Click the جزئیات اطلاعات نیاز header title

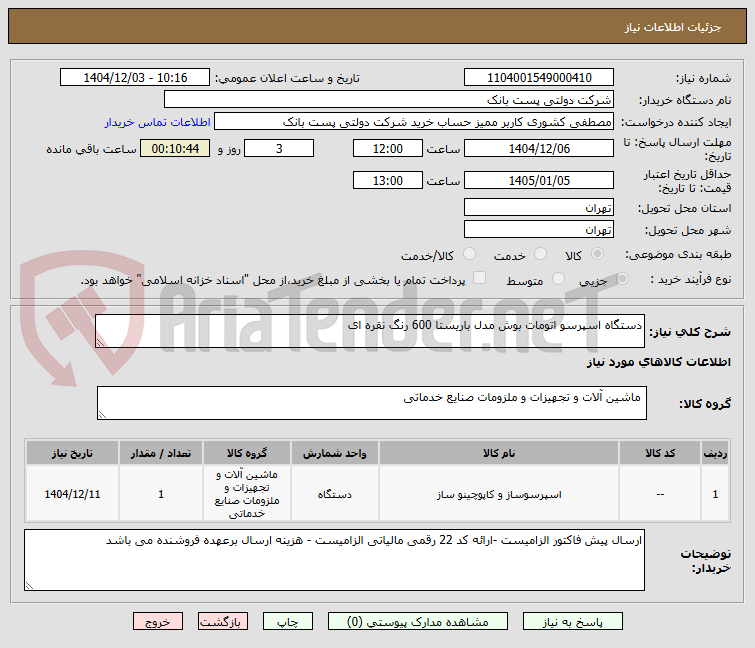pos(673,27)
